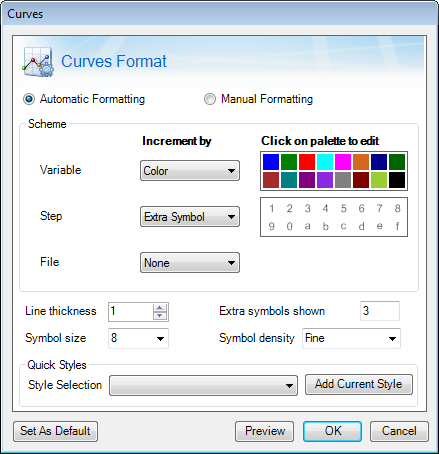The image size is (439, 454).
Task: Click the Set As Default button
Action: coord(55,431)
